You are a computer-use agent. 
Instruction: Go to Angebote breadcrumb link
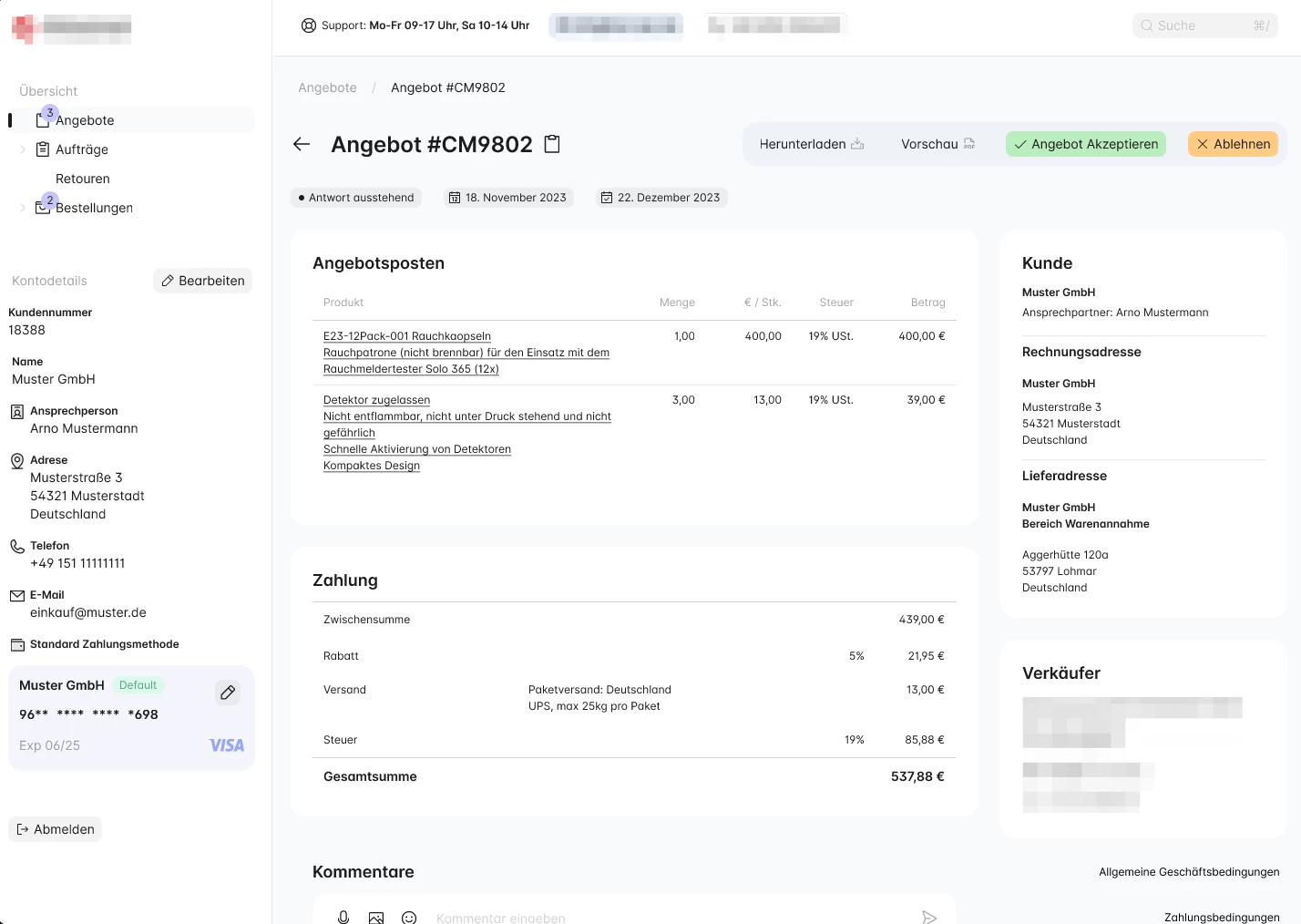coord(327,87)
